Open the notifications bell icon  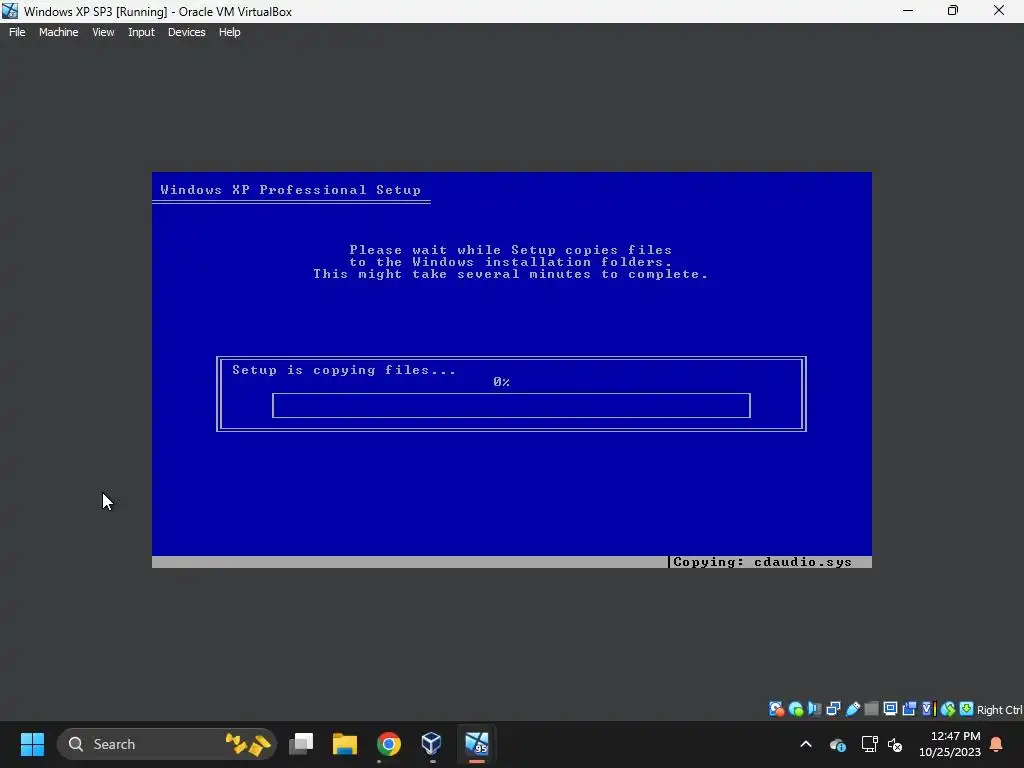(997, 744)
